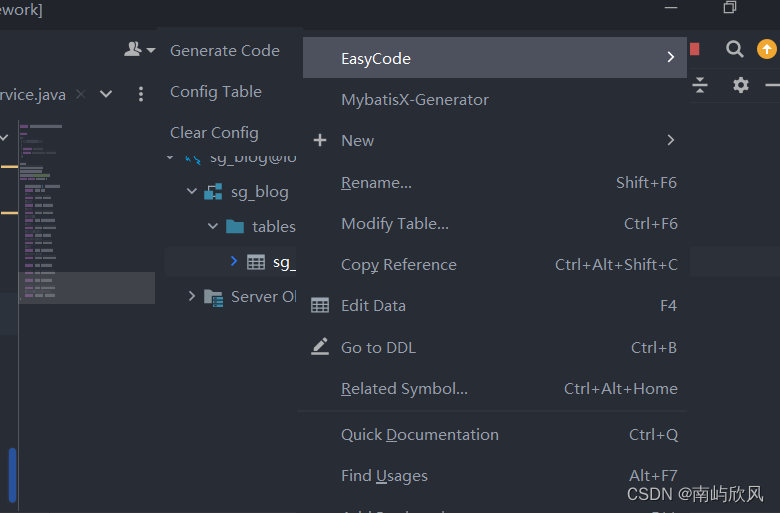Collapse the tables folder node

[212, 227]
